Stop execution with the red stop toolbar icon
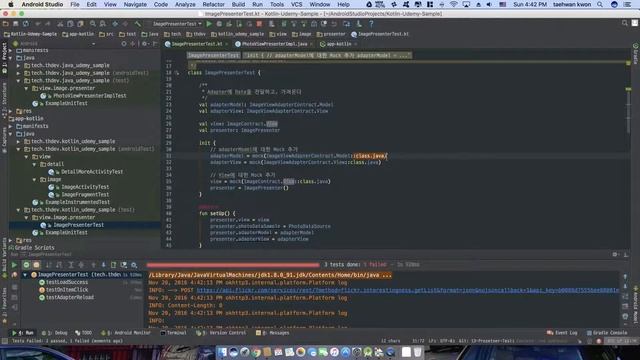 (259, 24)
